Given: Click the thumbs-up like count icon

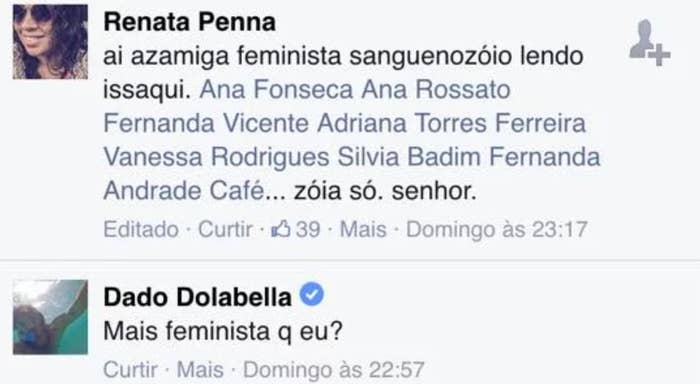Looking at the screenshot, I should tap(281, 230).
